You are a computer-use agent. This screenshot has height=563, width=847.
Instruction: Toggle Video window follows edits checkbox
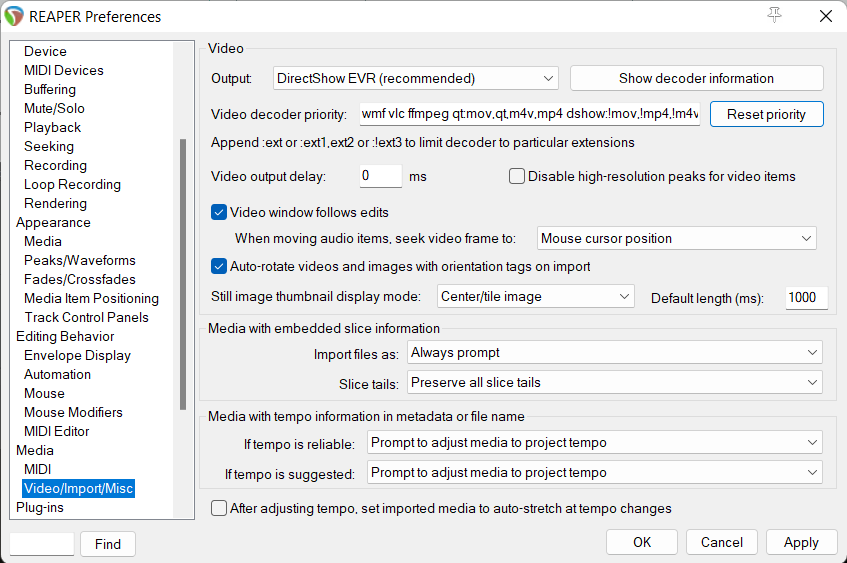point(219,212)
